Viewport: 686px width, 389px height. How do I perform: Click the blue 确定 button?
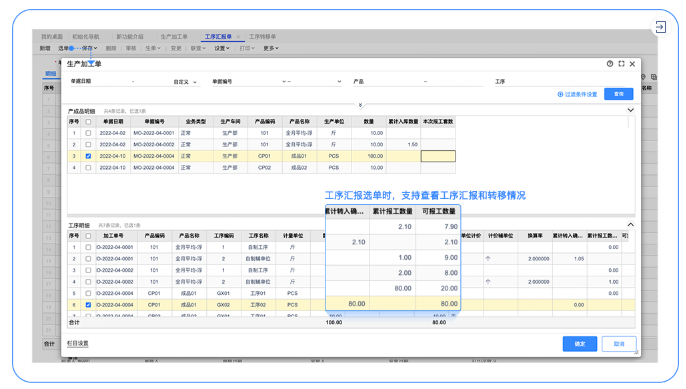[x=580, y=344]
